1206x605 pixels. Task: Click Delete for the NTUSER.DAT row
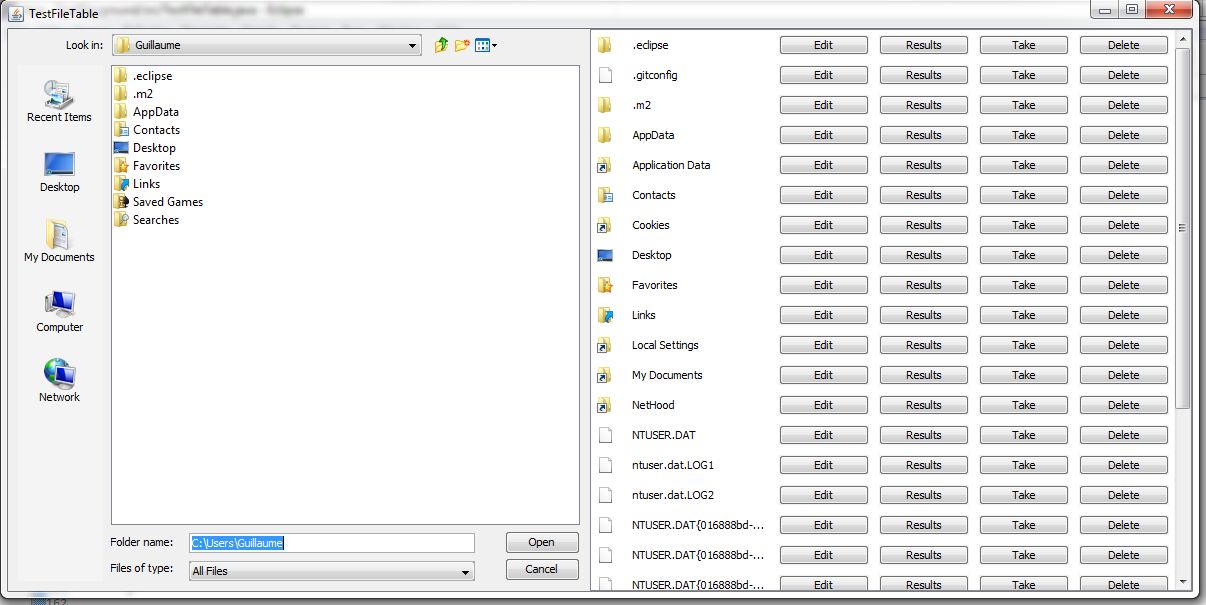coord(1123,435)
